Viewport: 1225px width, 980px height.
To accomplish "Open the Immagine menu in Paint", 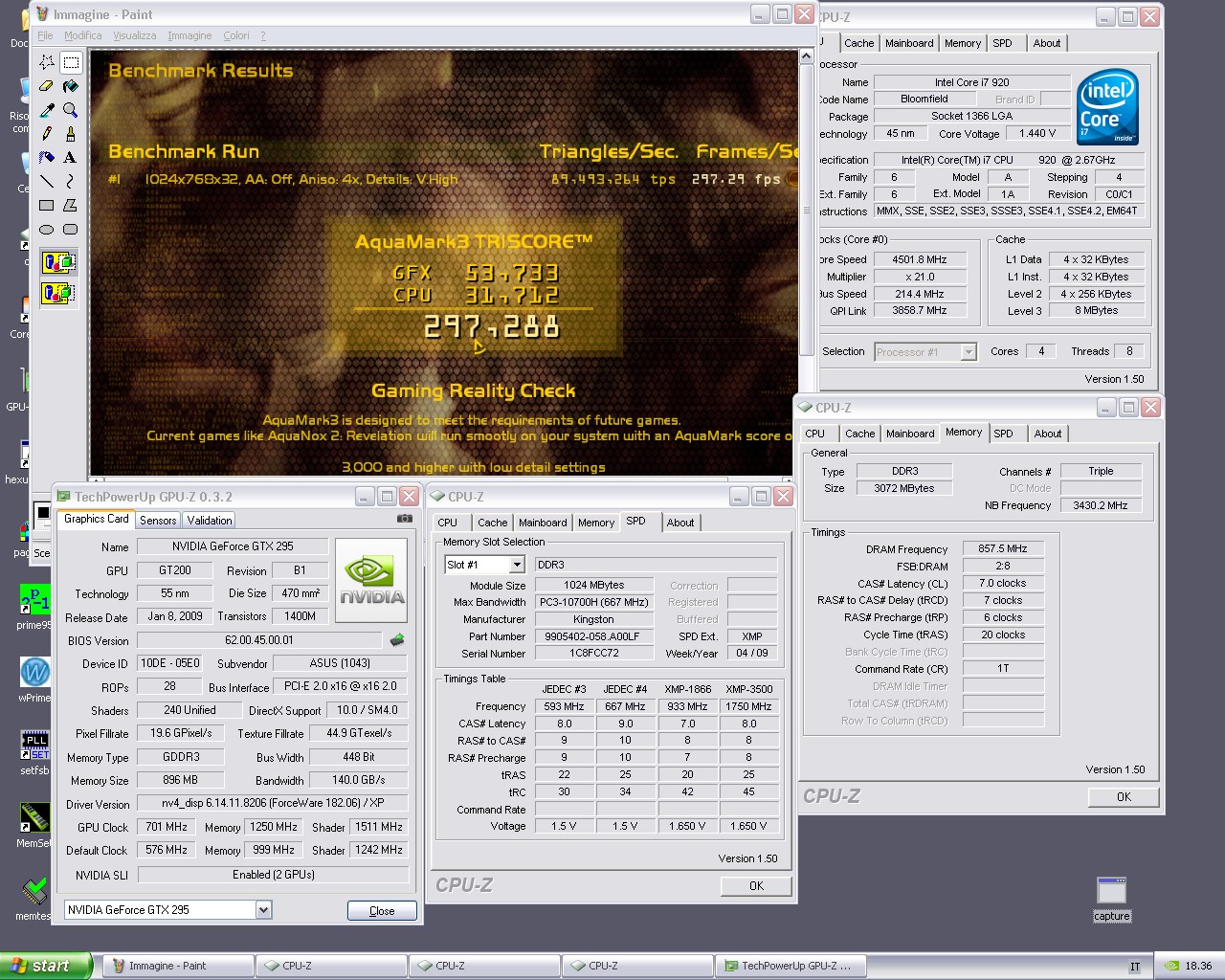I will pos(189,35).
